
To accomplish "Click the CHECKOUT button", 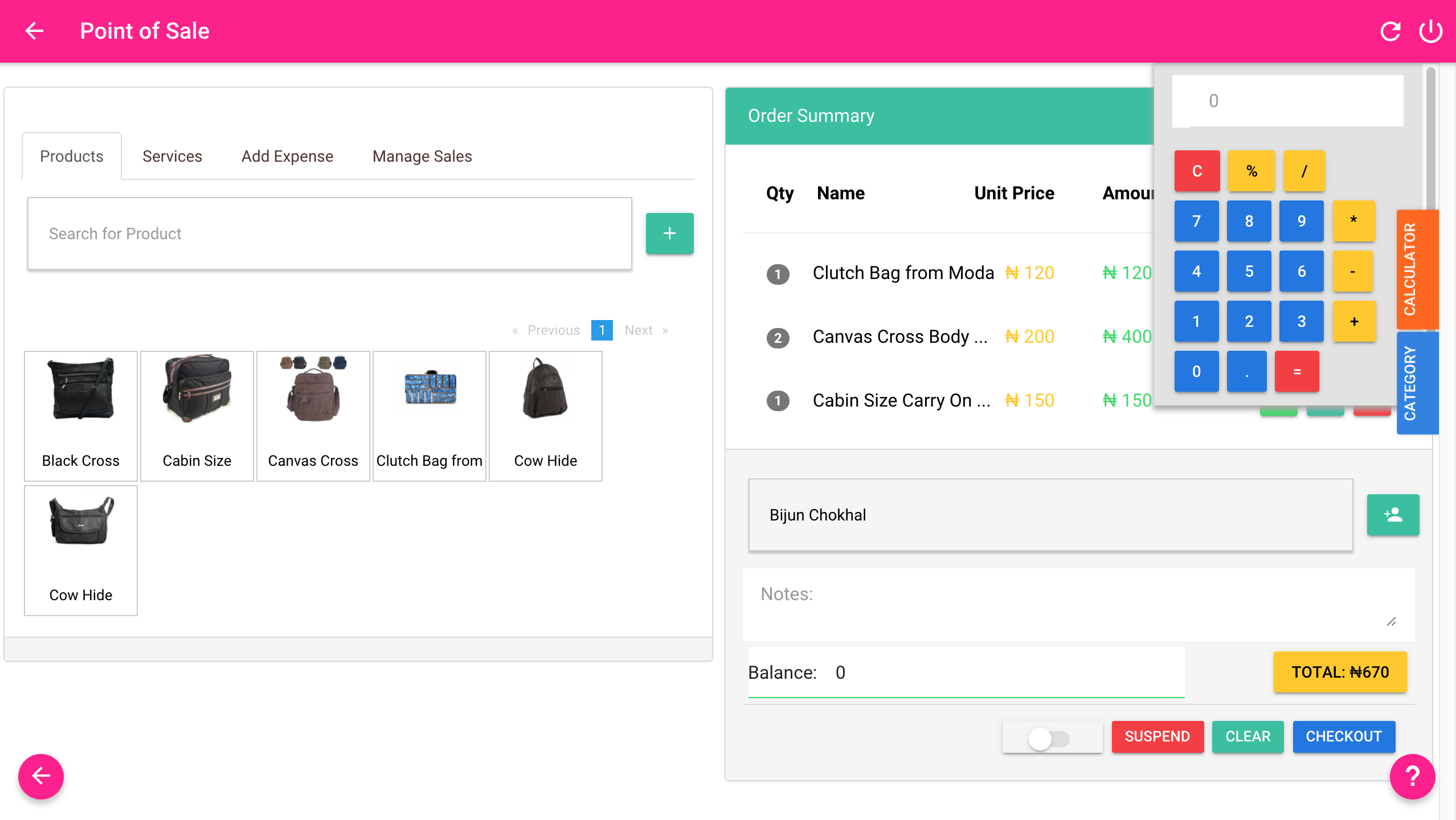I will tap(1343, 736).
